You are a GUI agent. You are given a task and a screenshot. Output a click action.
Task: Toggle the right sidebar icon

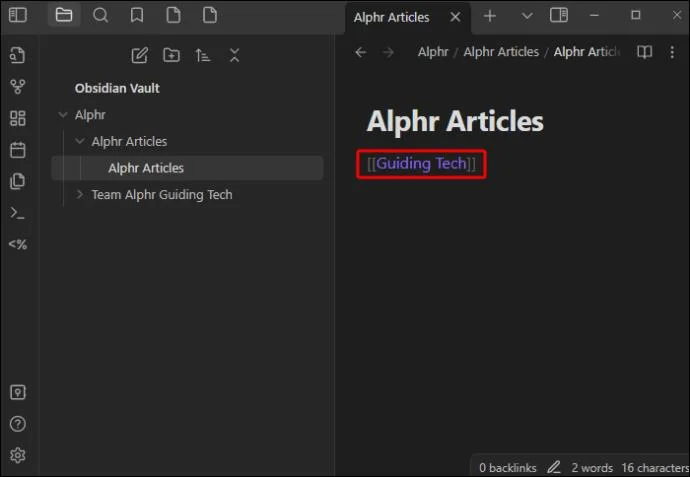(x=559, y=15)
